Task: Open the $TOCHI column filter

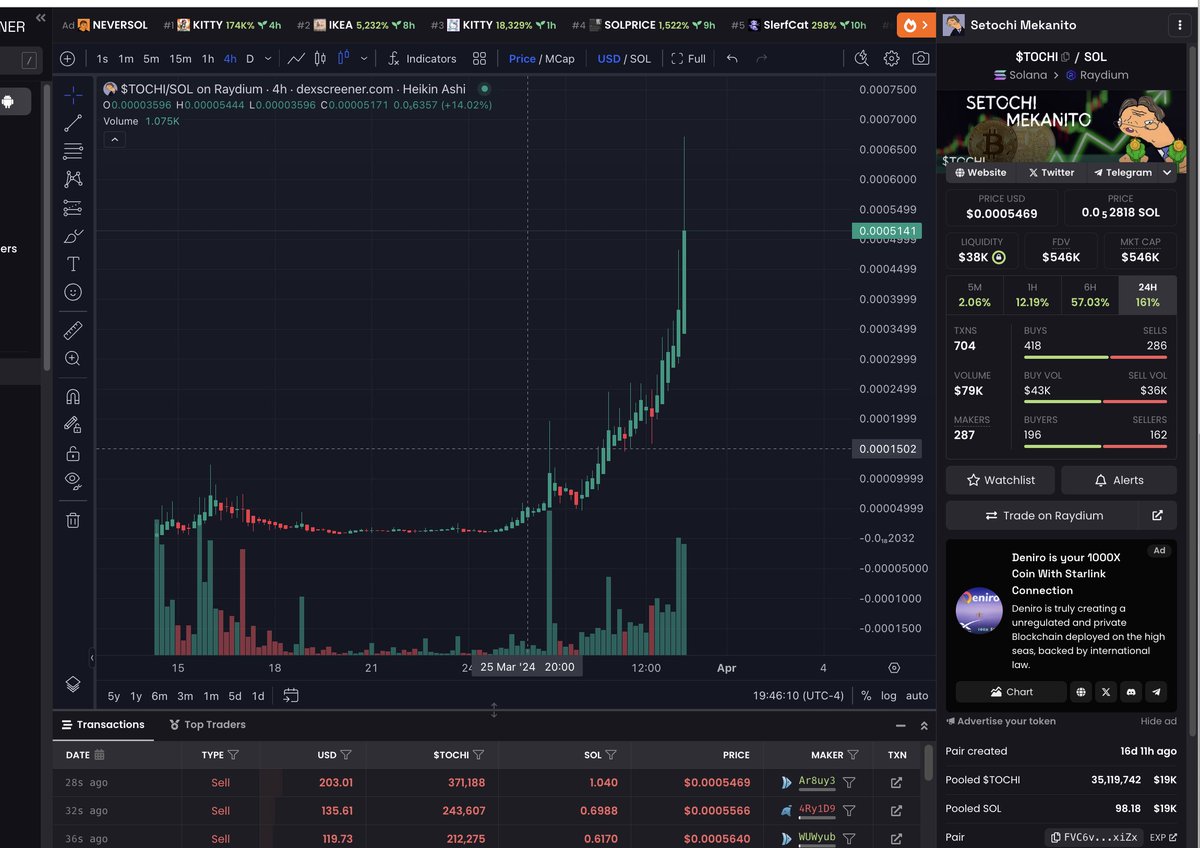Action: 478,755
